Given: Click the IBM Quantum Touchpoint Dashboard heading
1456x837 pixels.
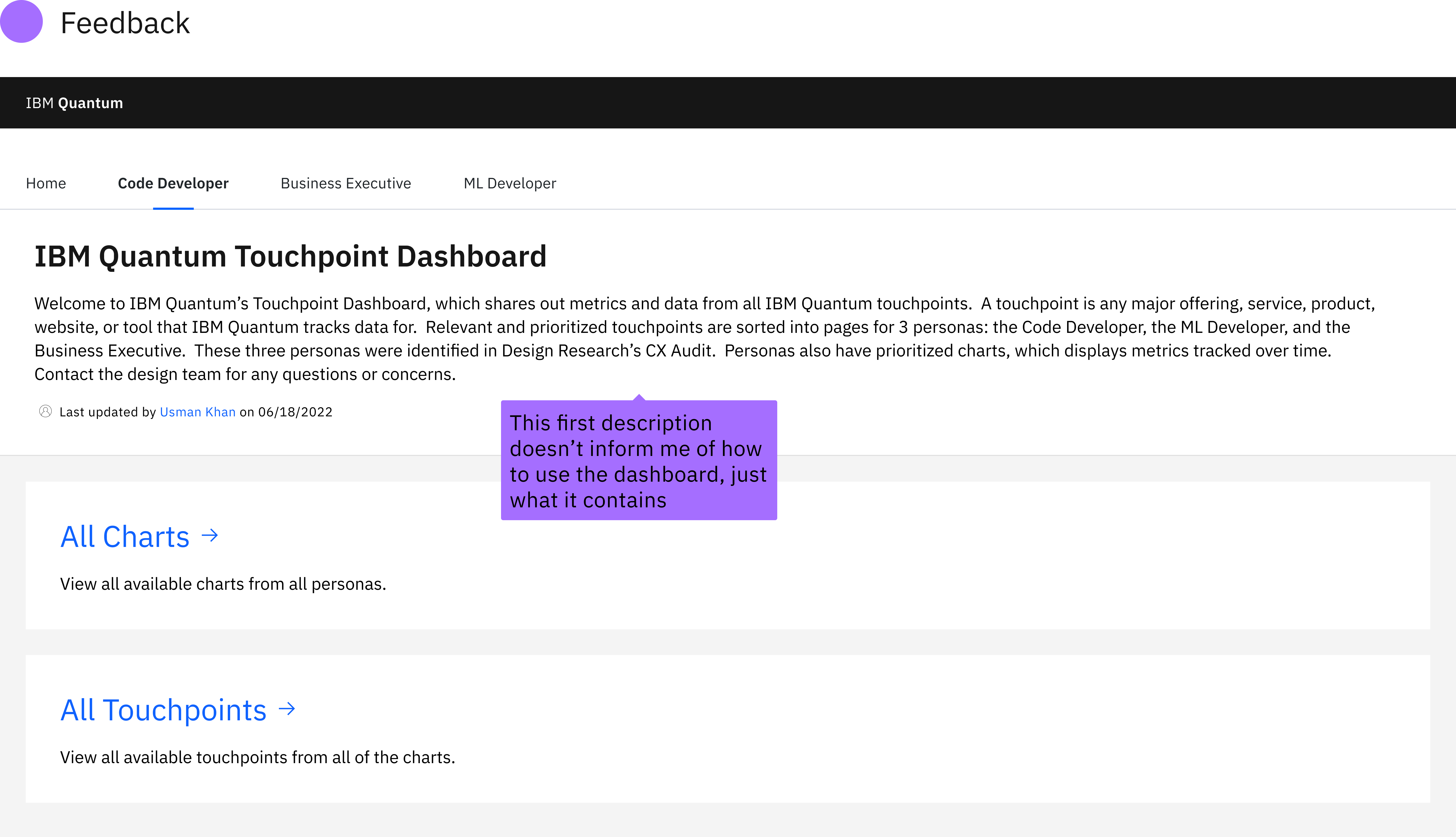Looking at the screenshot, I should 290,256.
